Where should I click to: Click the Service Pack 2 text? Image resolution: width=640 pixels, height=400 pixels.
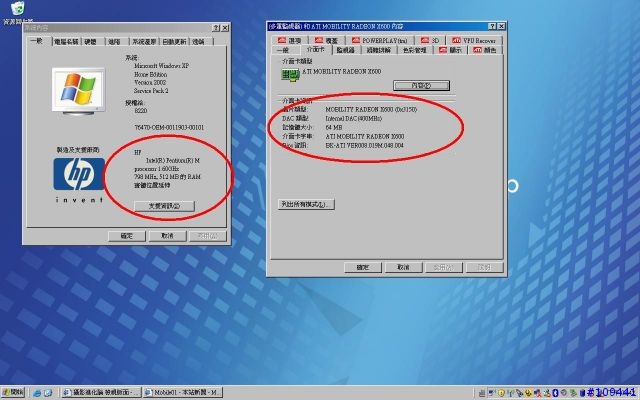[151, 91]
